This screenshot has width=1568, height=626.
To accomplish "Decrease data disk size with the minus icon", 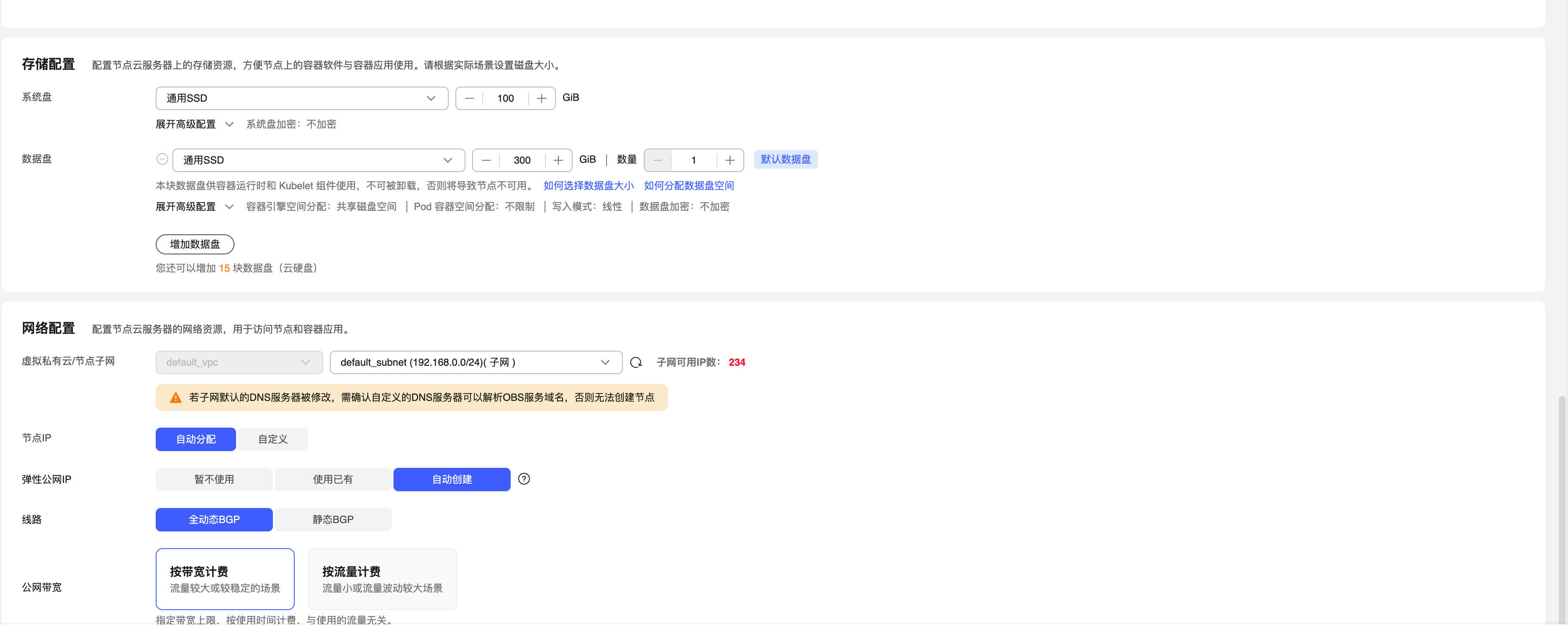I will 486,160.
